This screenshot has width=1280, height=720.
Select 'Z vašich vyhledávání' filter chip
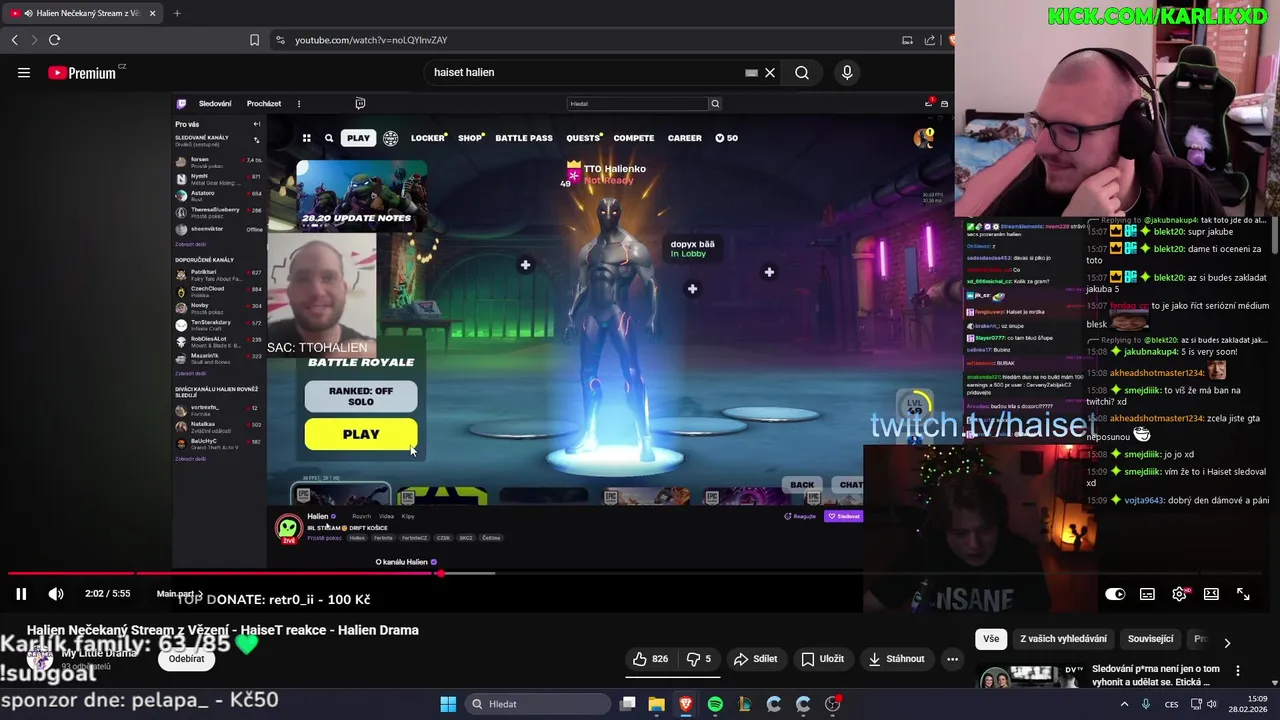click(1063, 639)
